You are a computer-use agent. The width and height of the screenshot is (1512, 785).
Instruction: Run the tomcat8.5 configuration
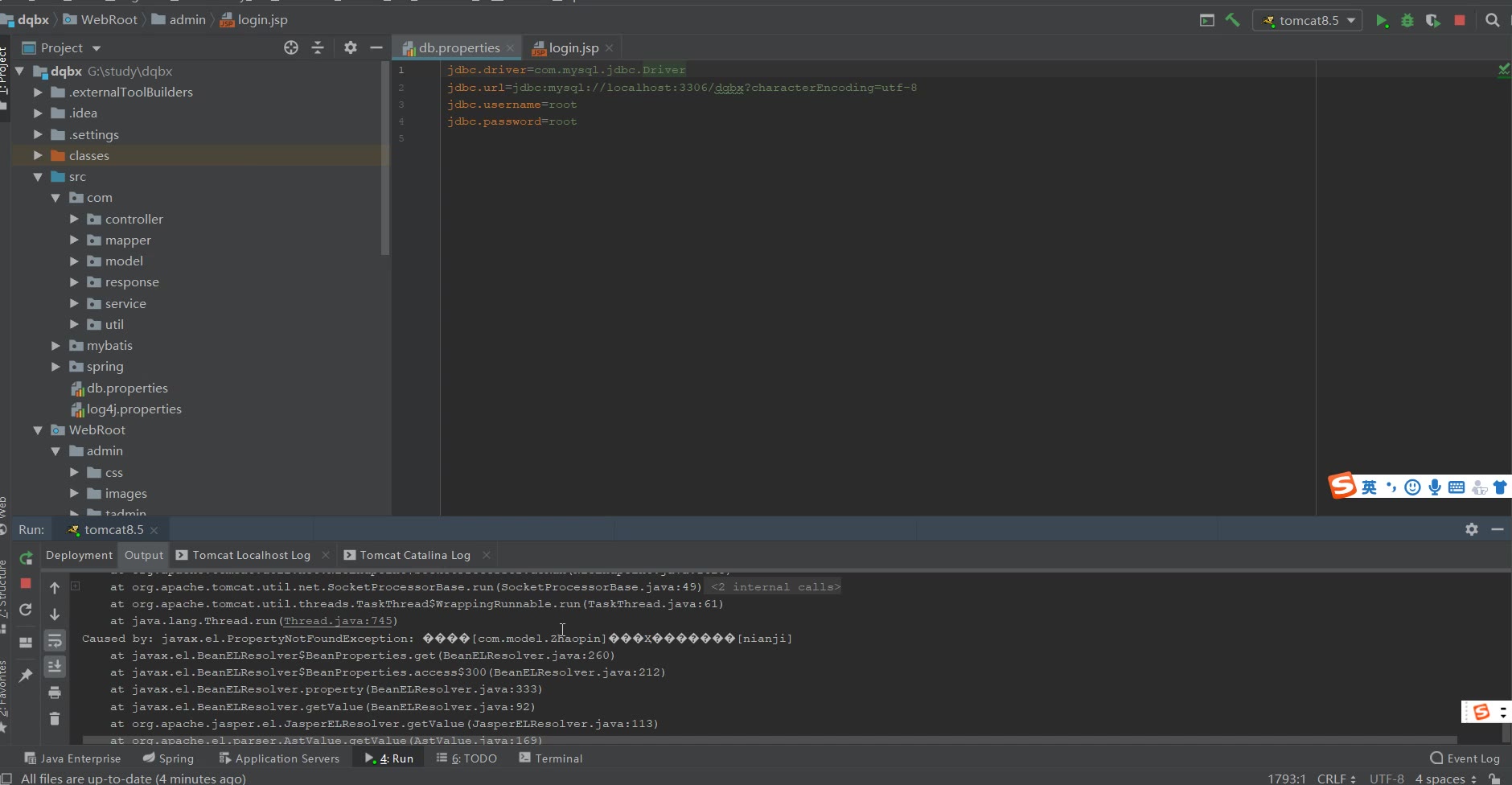(x=1381, y=21)
